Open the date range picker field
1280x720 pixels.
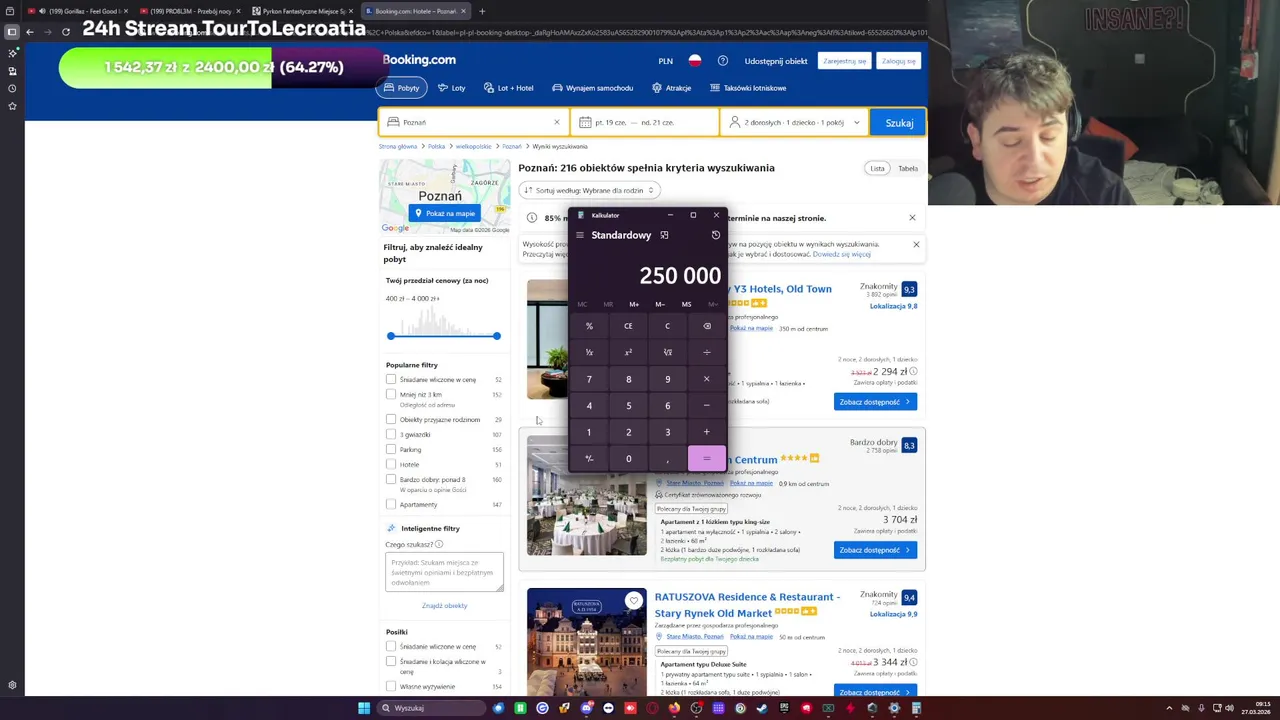click(x=645, y=122)
